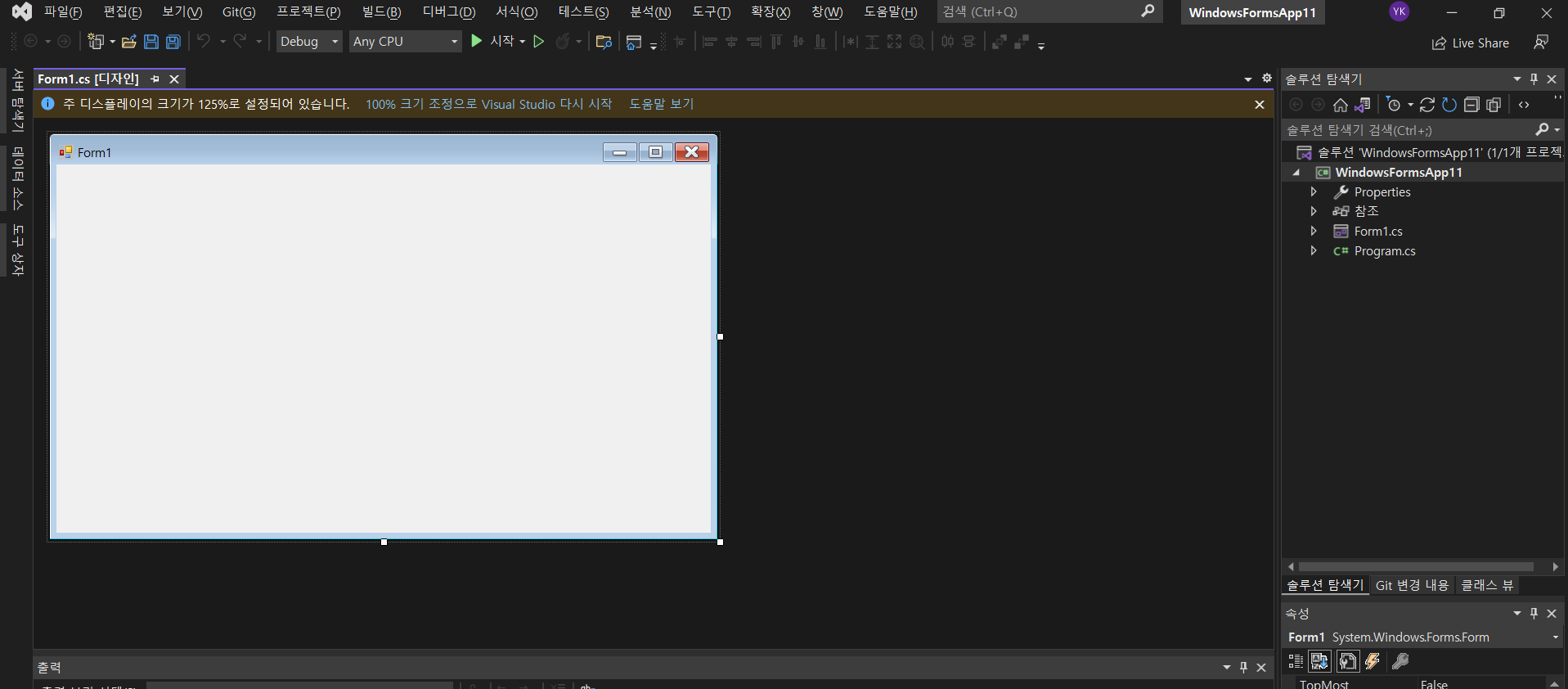Open the 빌드(B) menu
Screen dimensions: 1568x689
[381, 12]
